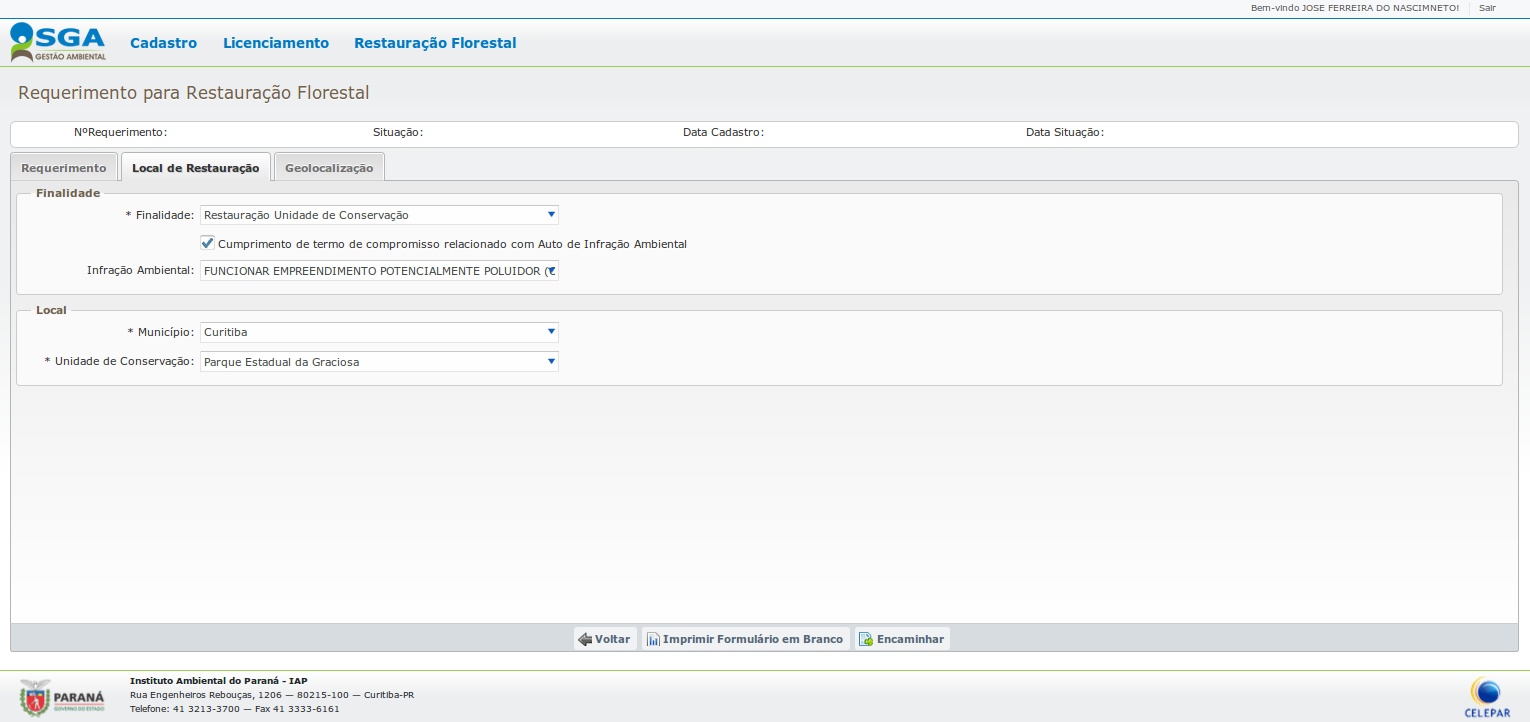Click the Parque Estadual da Graciosa value
Viewport: 1530px width, 722px height.
coord(281,362)
